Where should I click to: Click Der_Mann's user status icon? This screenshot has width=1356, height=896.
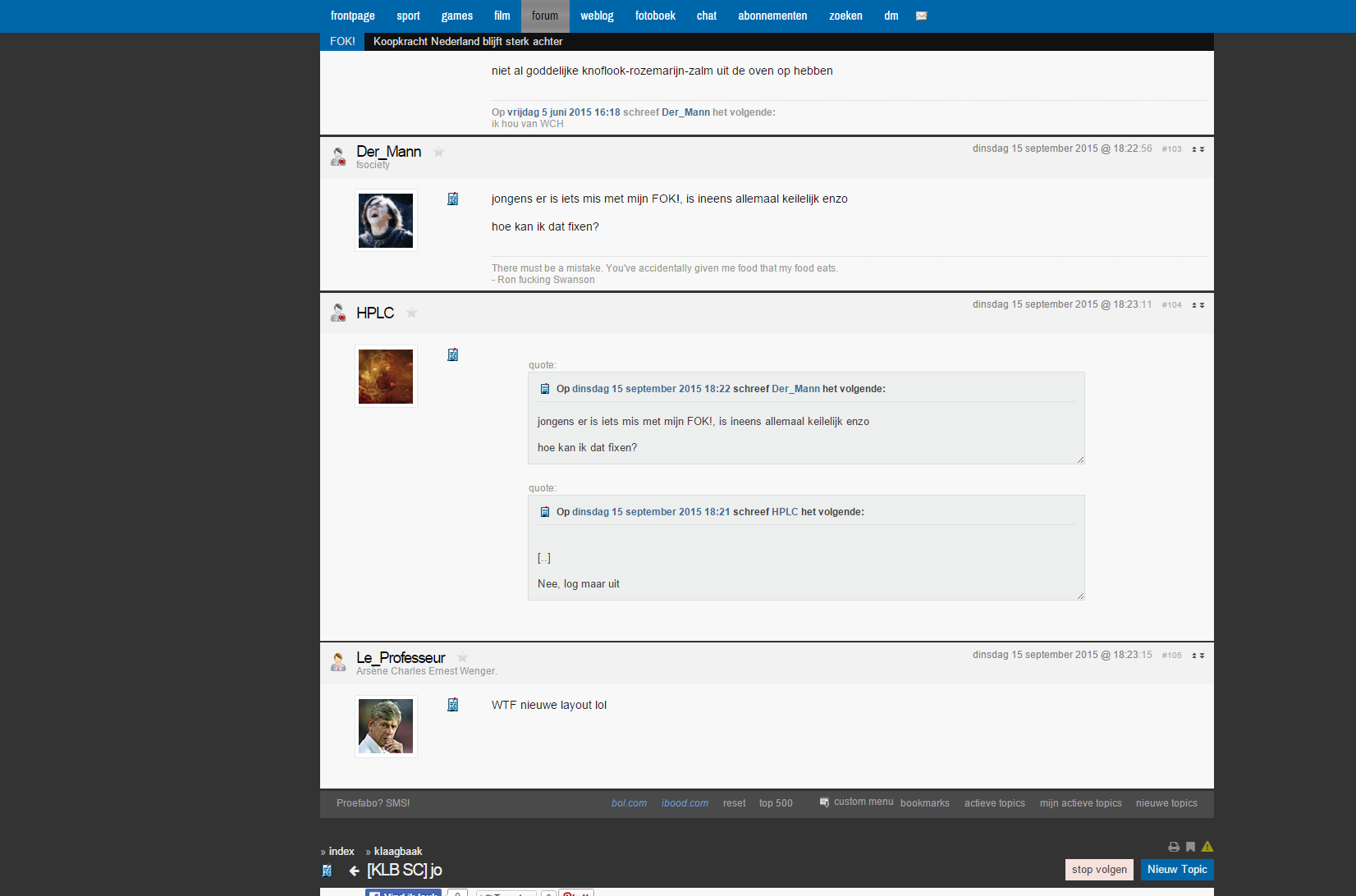click(338, 156)
